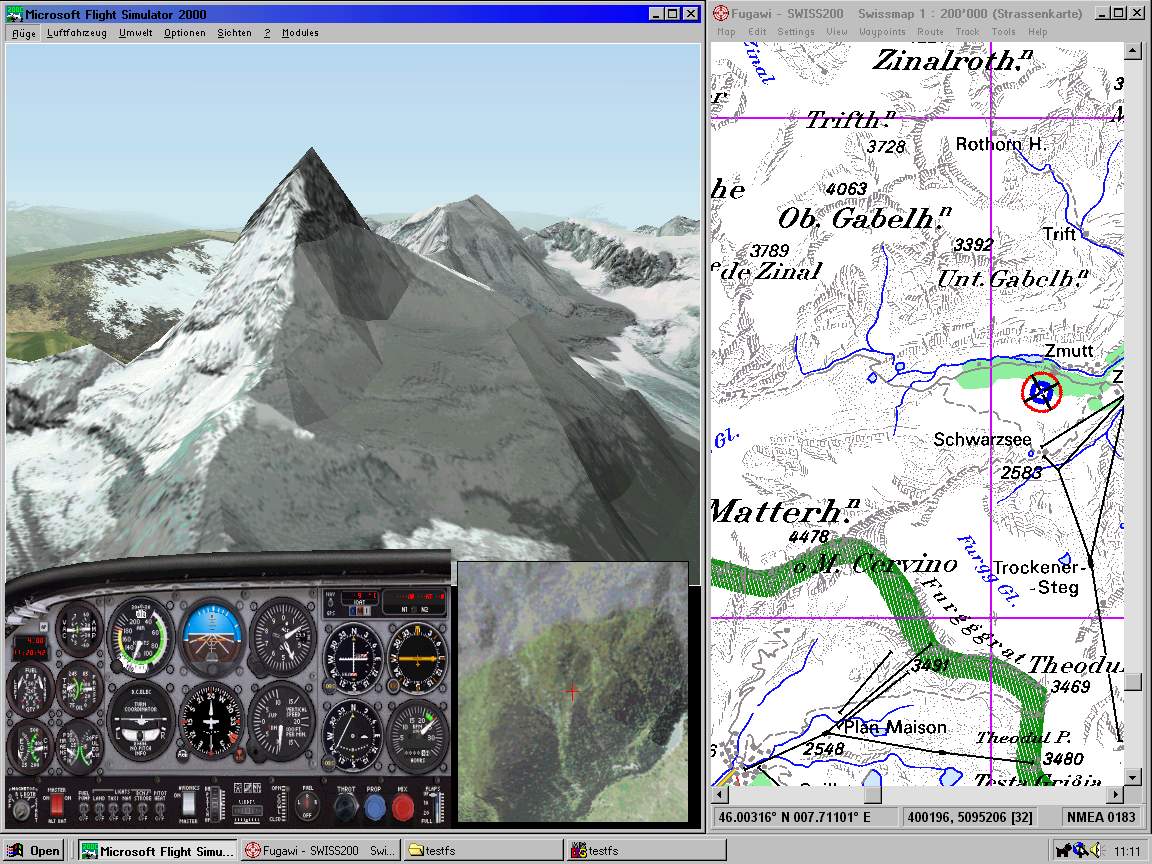Image resolution: width=1152 pixels, height=864 pixels.
Task: Expand the Sichten menu
Action: coord(234,33)
